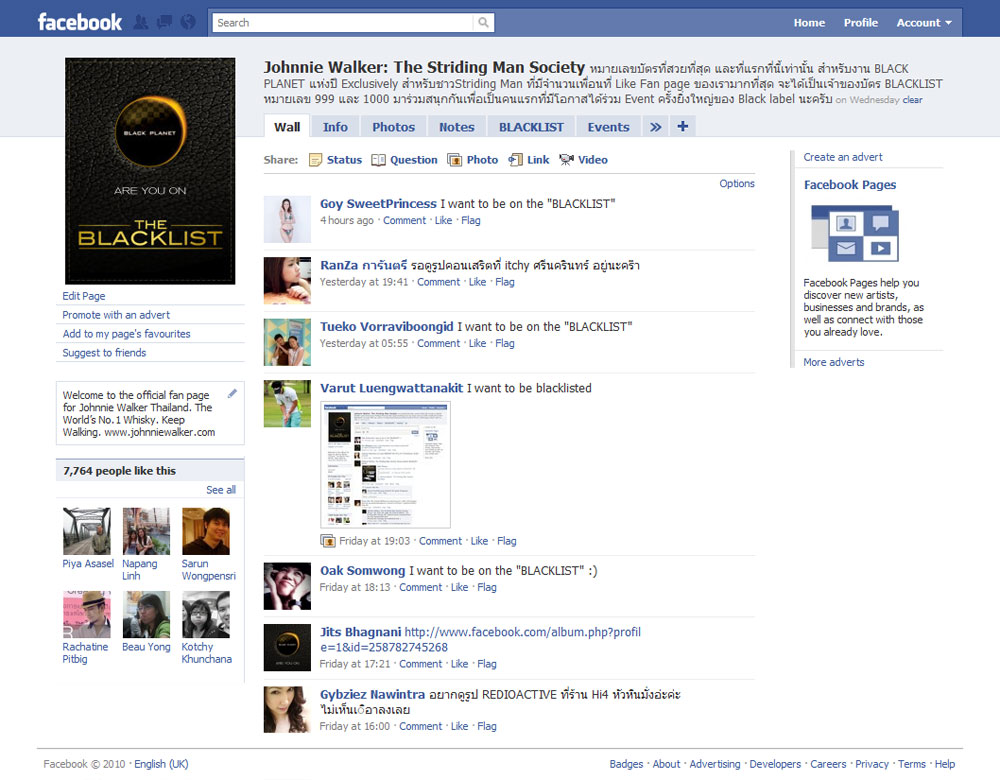Screen dimensions: 1000x780
Task: Go to Profile in top navigation
Action: click(861, 23)
